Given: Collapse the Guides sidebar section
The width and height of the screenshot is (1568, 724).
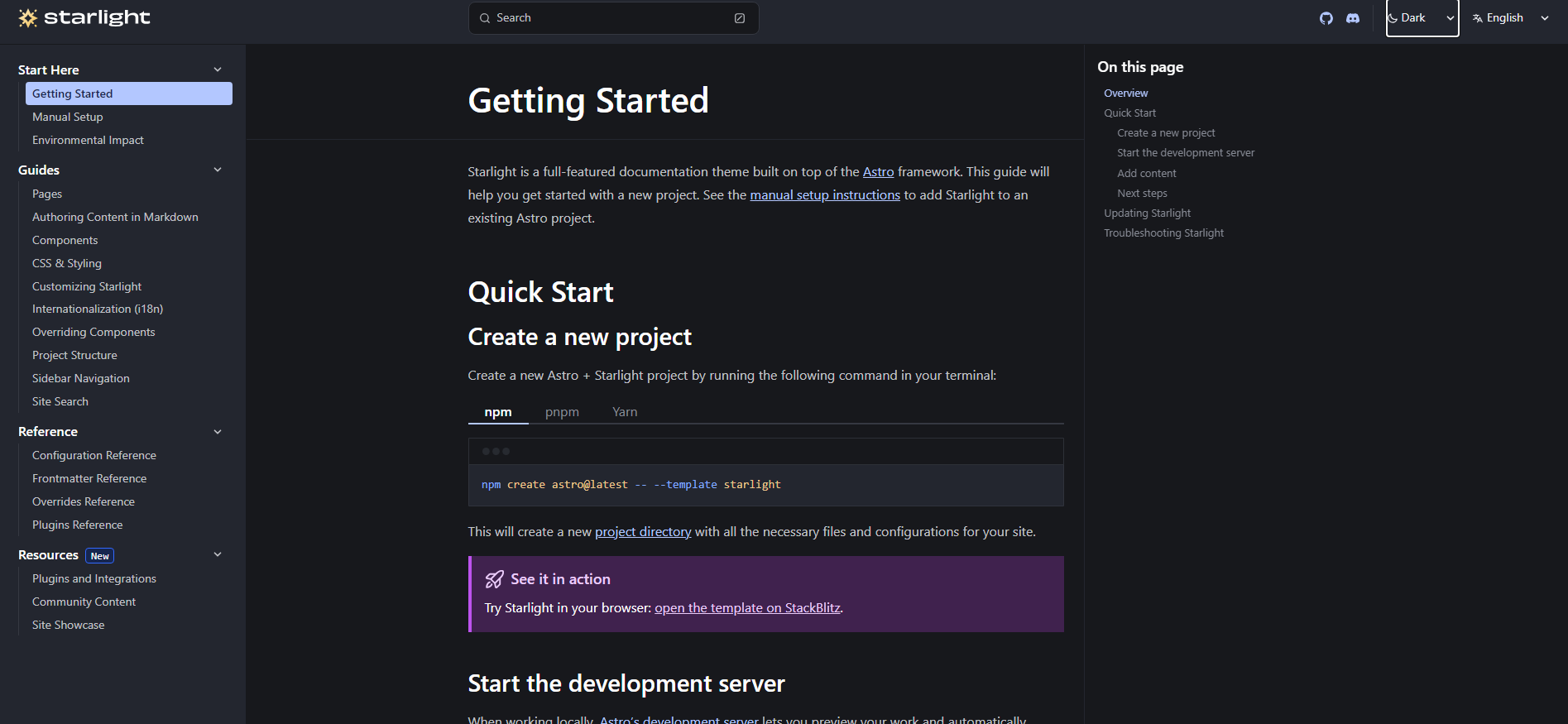Looking at the screenshot, I should tap(121, 170).
